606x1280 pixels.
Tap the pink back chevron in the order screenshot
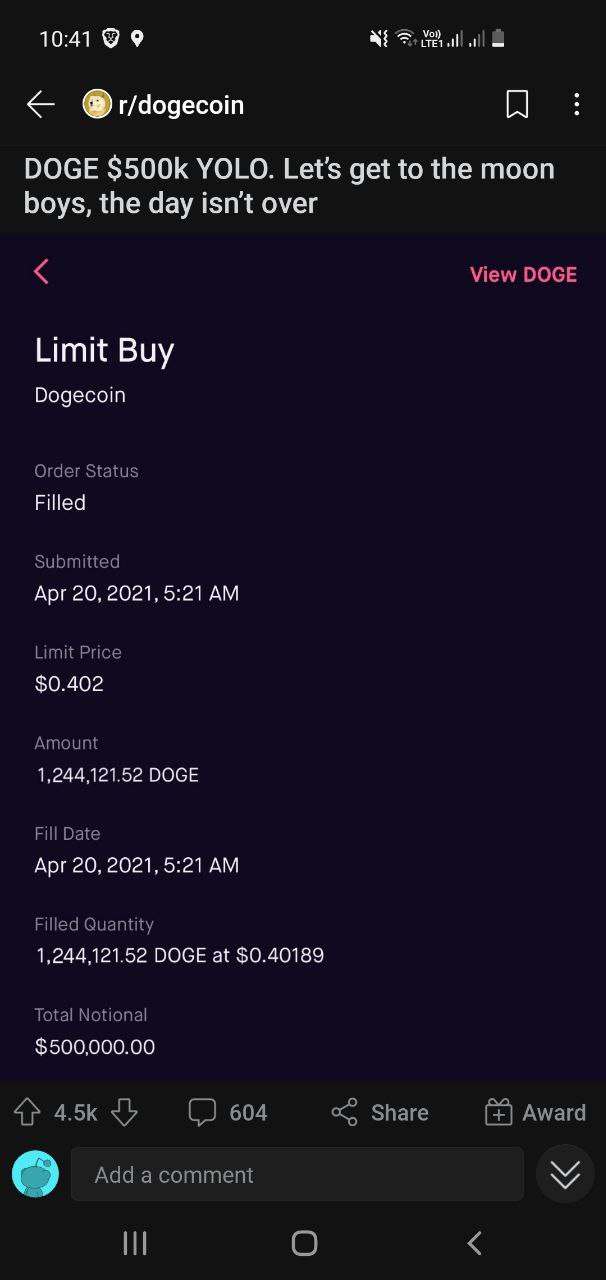point(41,271)
